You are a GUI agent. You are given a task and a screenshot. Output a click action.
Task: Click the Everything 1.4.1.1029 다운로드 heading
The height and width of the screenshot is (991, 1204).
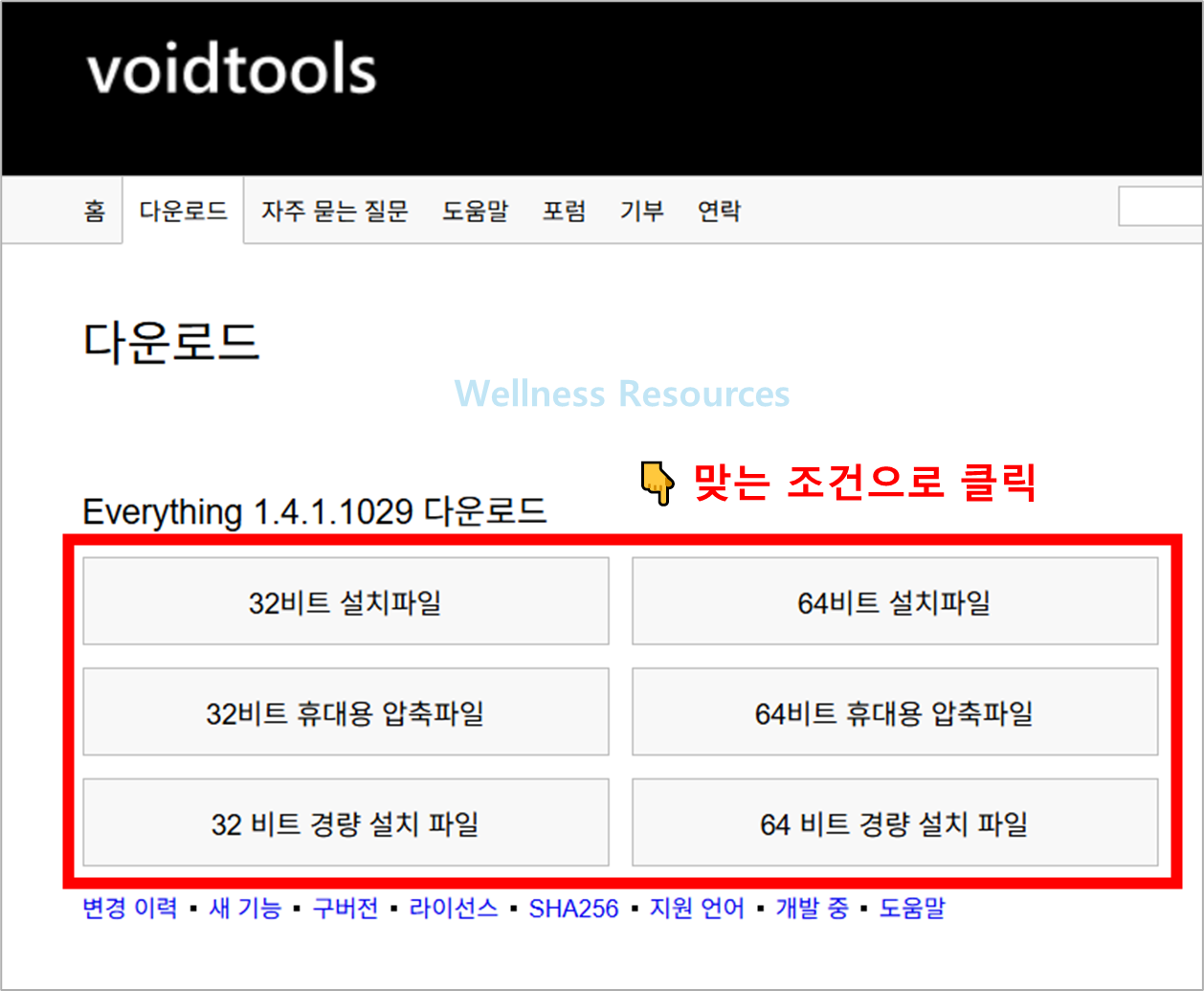(x=315, y=510)
